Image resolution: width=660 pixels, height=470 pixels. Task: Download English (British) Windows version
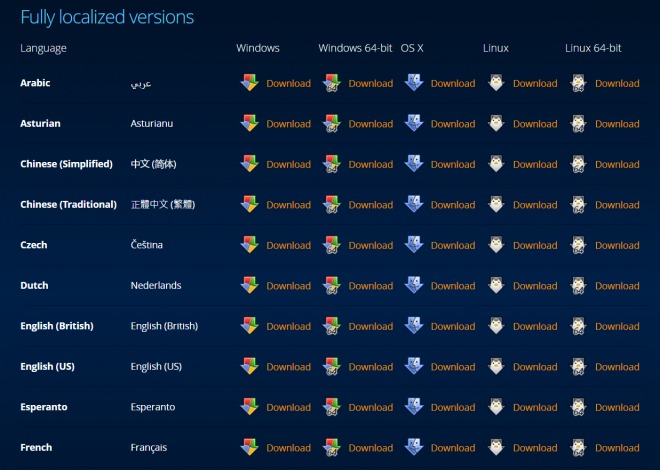288,326
